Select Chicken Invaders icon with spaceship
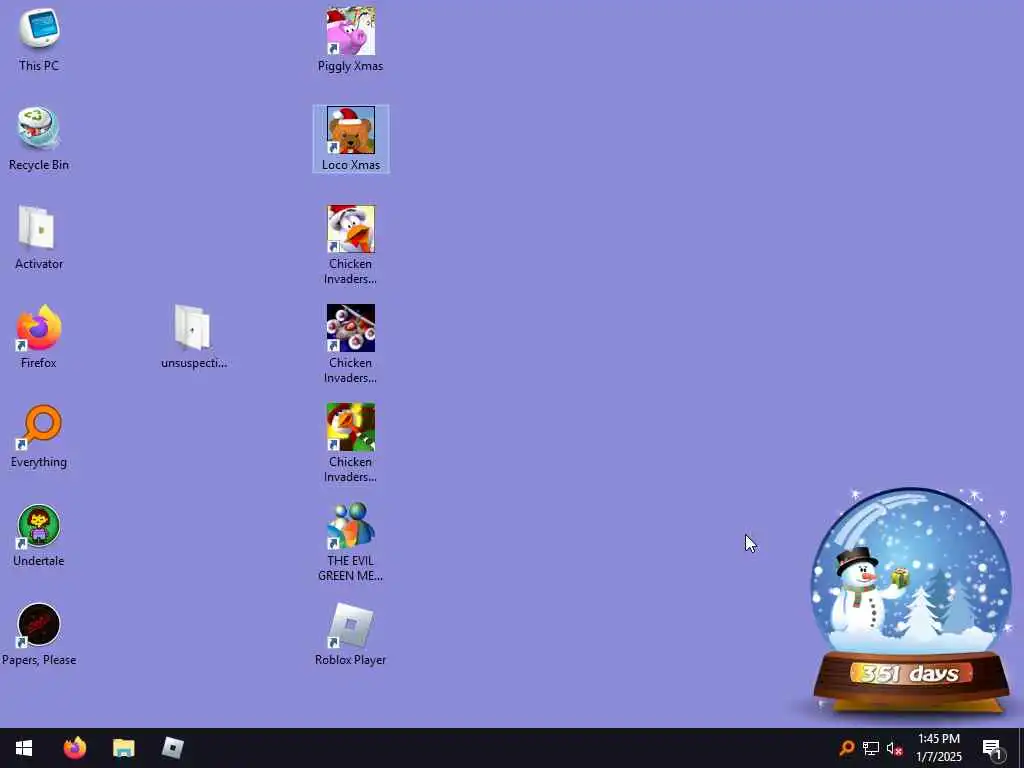Image resolution: width=1024 pixels, height=768 pixels. (x=351, y=344)
